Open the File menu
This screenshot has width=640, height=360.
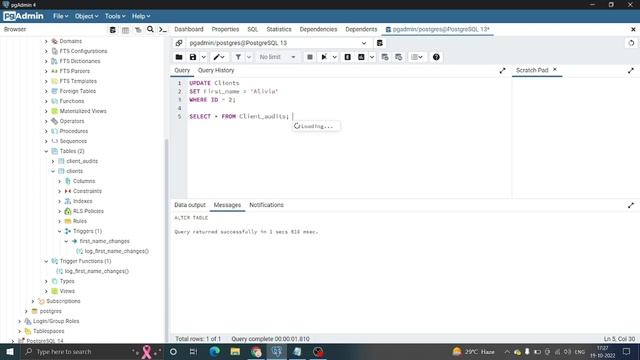(60, 16)
